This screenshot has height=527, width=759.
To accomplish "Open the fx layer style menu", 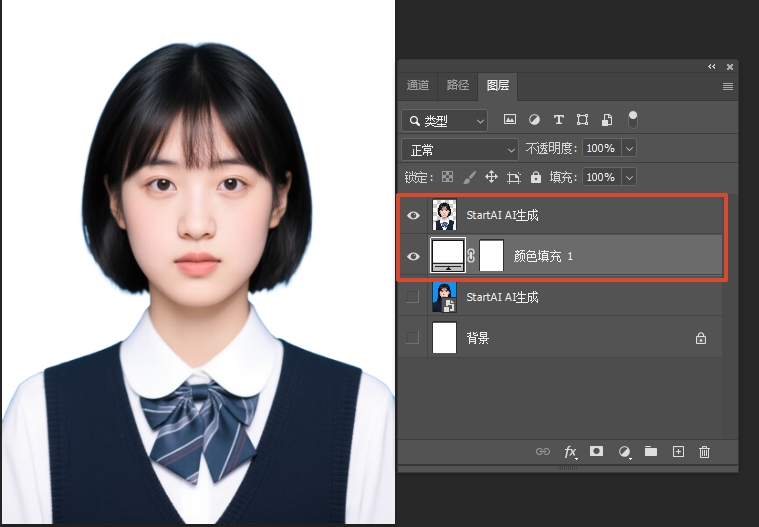I will 570,452.
